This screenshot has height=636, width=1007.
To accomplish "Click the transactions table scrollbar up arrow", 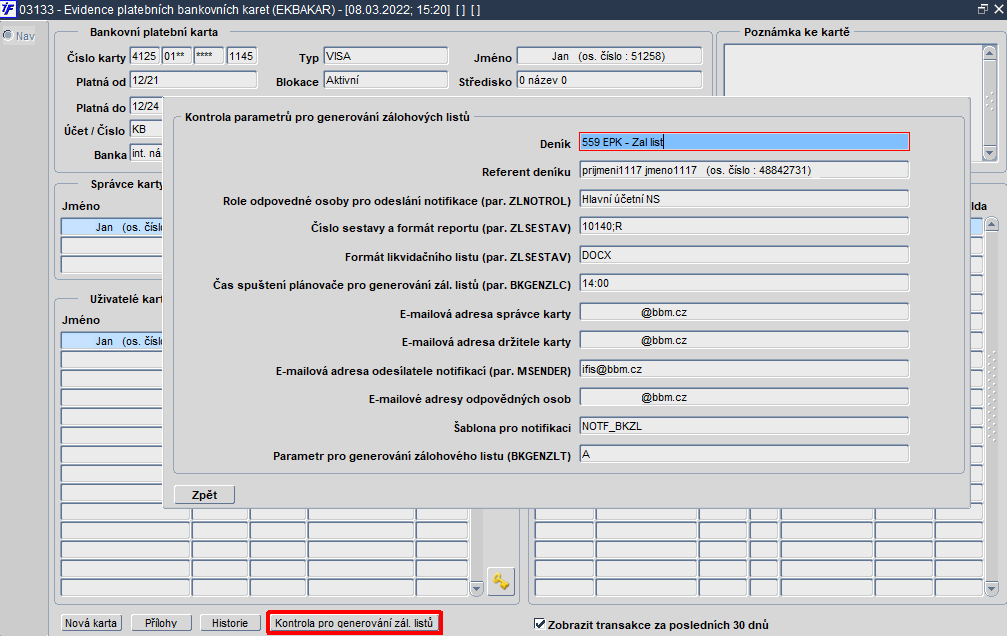I will [992, 224].
